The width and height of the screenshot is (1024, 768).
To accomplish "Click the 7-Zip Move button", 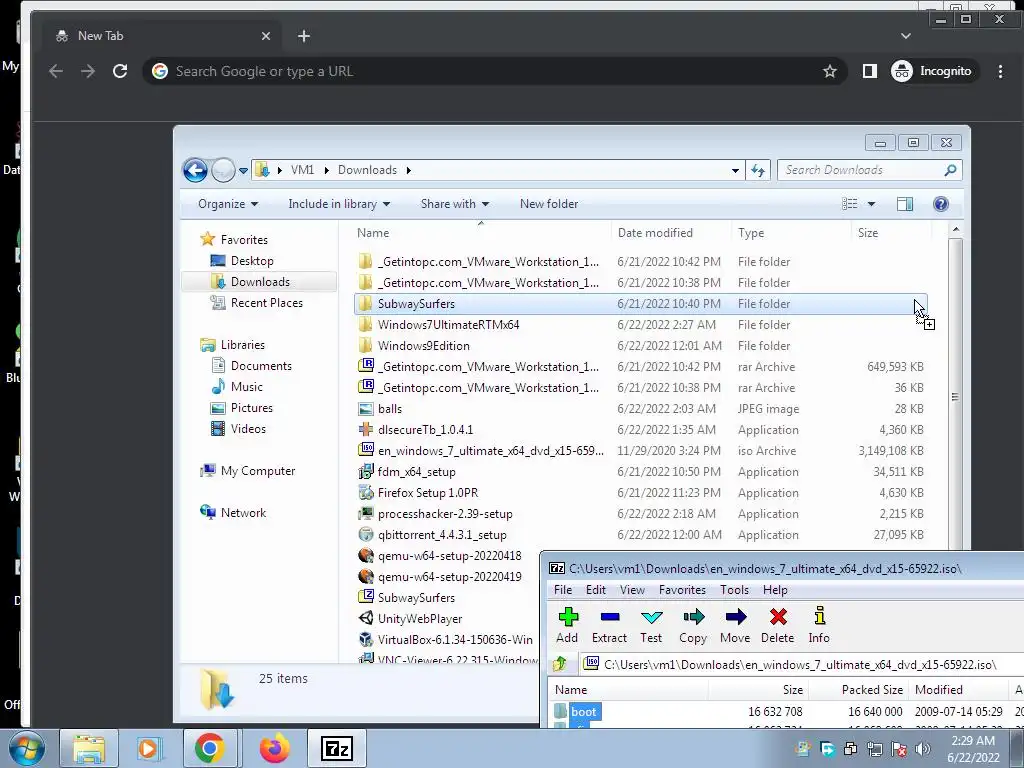I will pos(735,625).
